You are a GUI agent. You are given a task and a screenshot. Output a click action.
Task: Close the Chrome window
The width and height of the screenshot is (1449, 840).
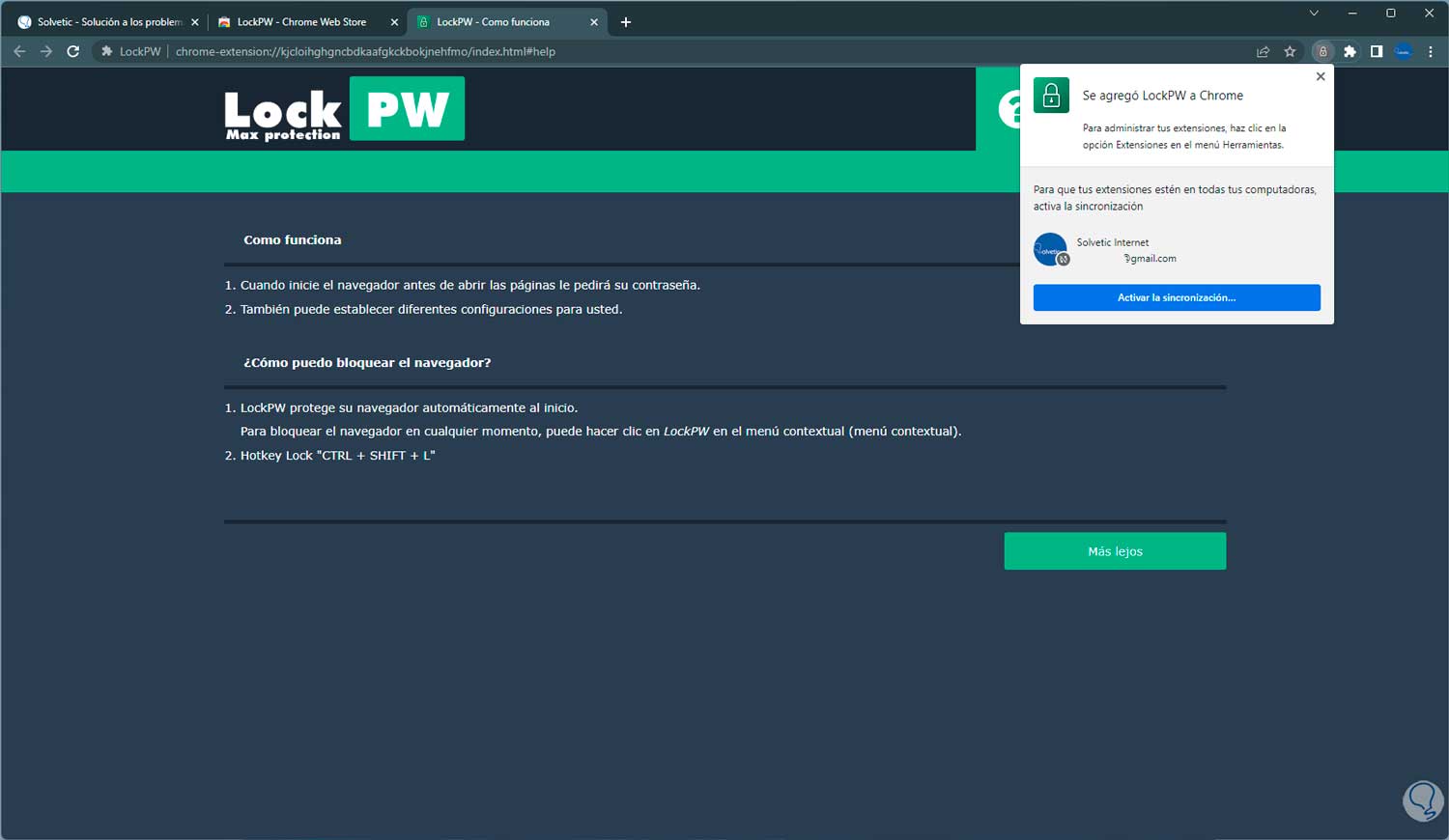[1429, 14]
